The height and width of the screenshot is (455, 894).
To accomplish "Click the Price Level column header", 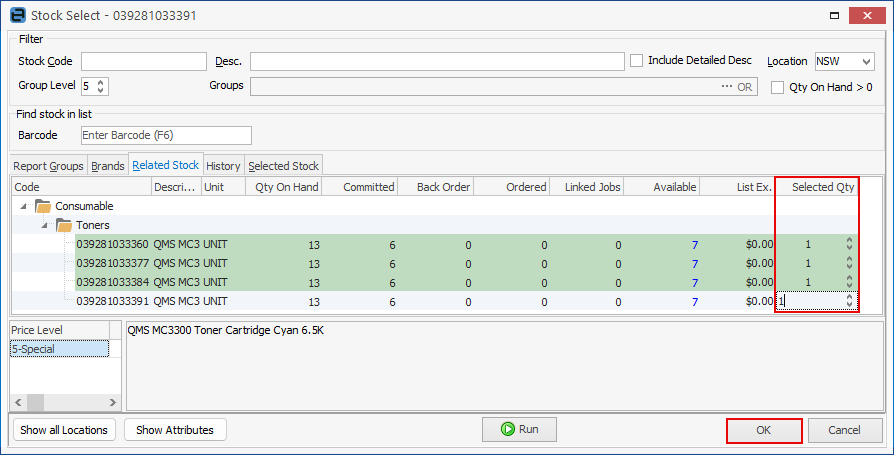I will 60,330.
